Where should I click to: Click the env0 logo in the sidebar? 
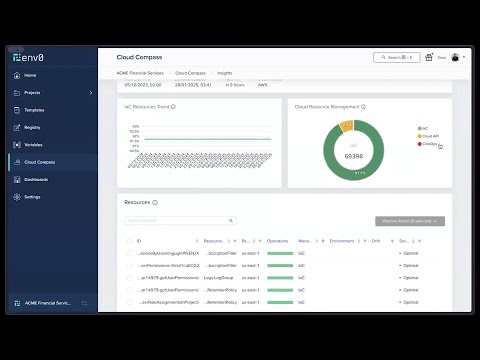pos(28,57)
